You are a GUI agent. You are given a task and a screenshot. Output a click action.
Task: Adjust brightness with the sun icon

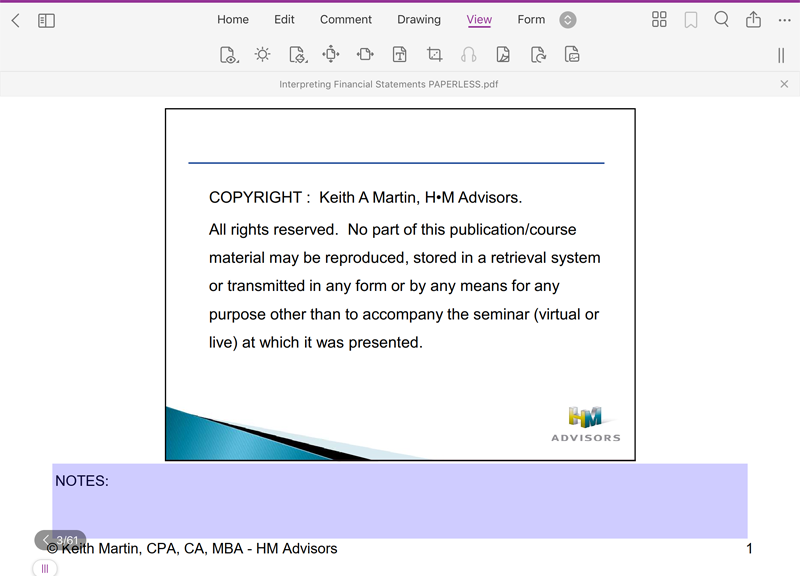(262, 55)
